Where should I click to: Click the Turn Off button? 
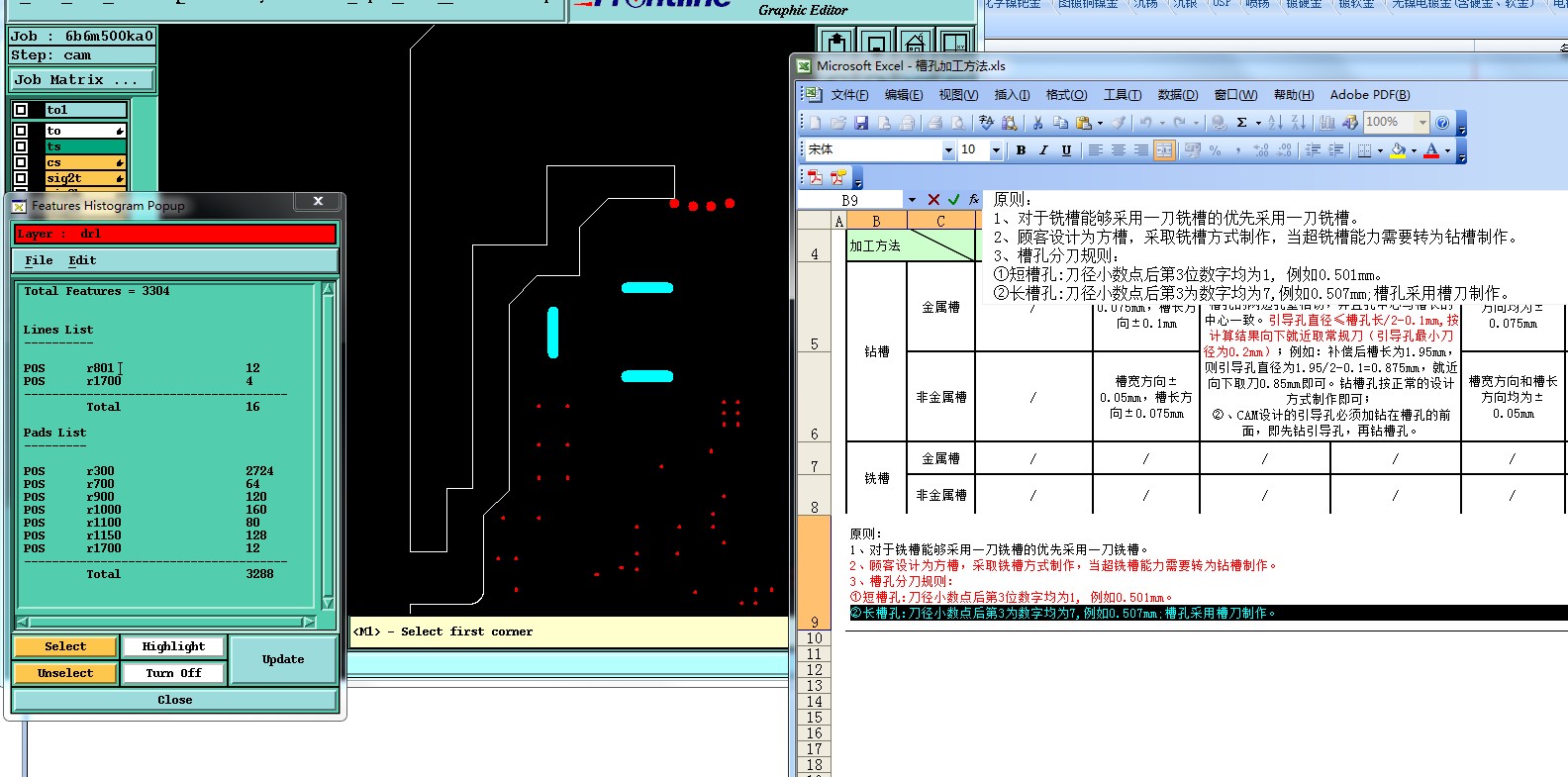click(x=173, y=673)
